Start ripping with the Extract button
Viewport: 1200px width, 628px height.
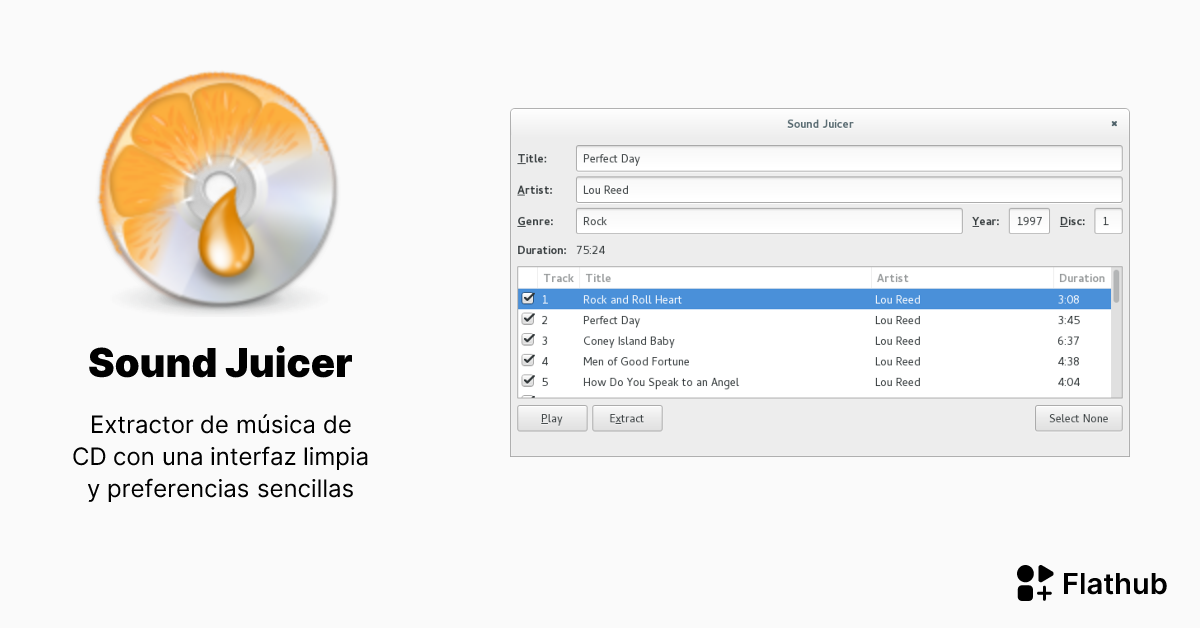tap(627, 418)
